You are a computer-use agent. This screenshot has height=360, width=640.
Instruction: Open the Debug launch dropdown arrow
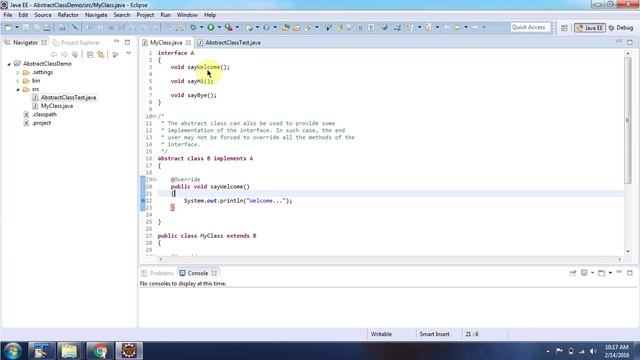pos(202,27)
